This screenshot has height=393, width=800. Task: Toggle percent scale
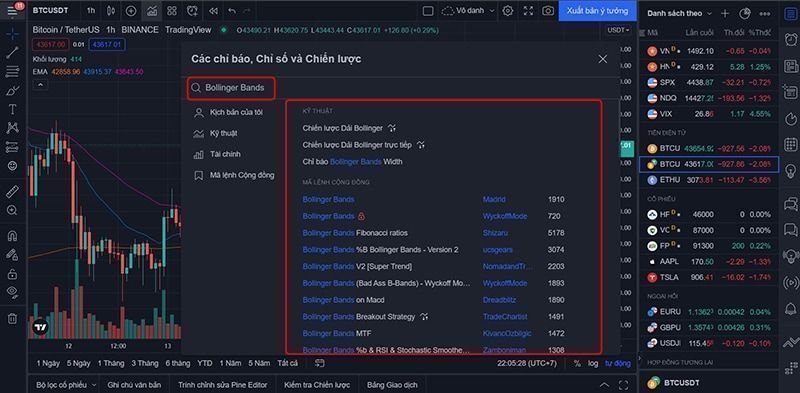577,363
